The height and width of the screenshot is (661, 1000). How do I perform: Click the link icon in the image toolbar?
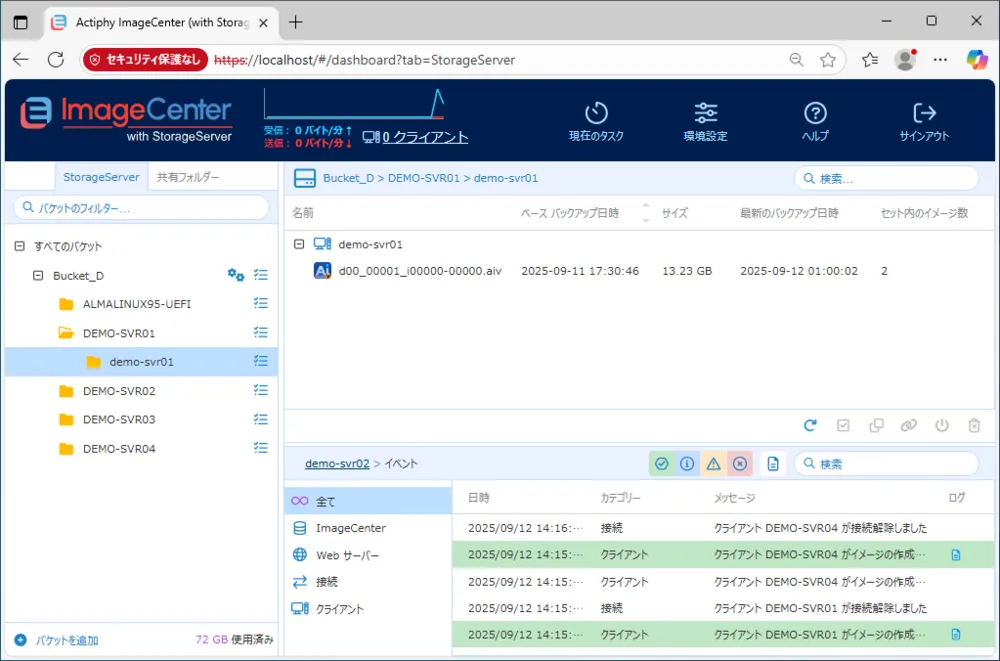[x=909, y=425]
